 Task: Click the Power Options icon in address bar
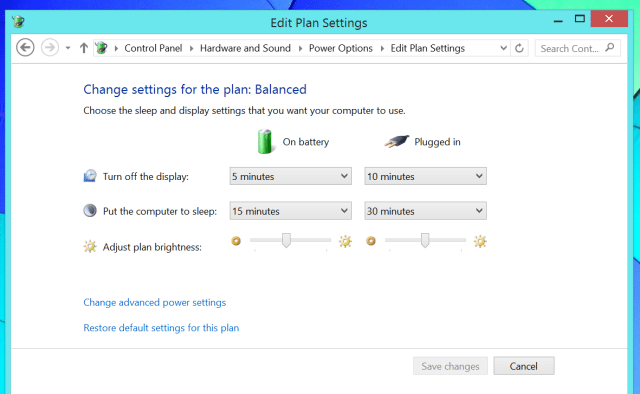click(x=101, y=48)
